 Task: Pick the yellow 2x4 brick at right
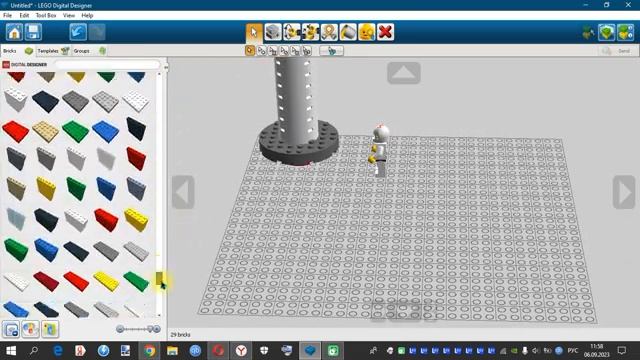coord(136,220)
